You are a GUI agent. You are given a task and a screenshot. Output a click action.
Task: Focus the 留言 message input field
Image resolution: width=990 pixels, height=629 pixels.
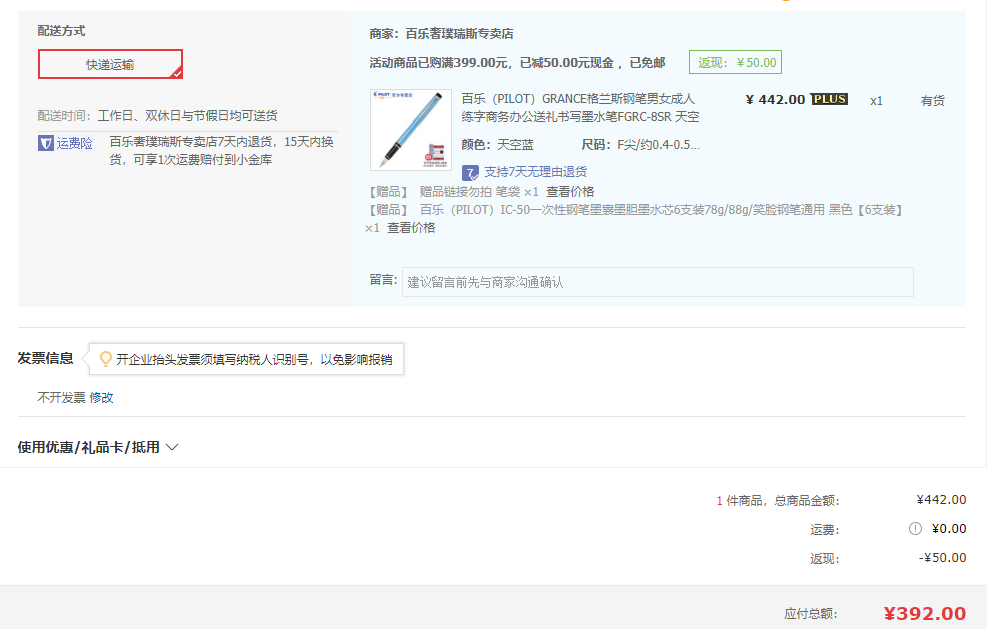[658, 282]
